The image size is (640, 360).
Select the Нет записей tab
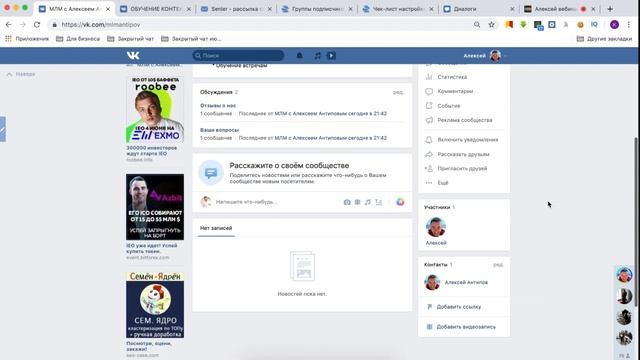pos(216,228)
